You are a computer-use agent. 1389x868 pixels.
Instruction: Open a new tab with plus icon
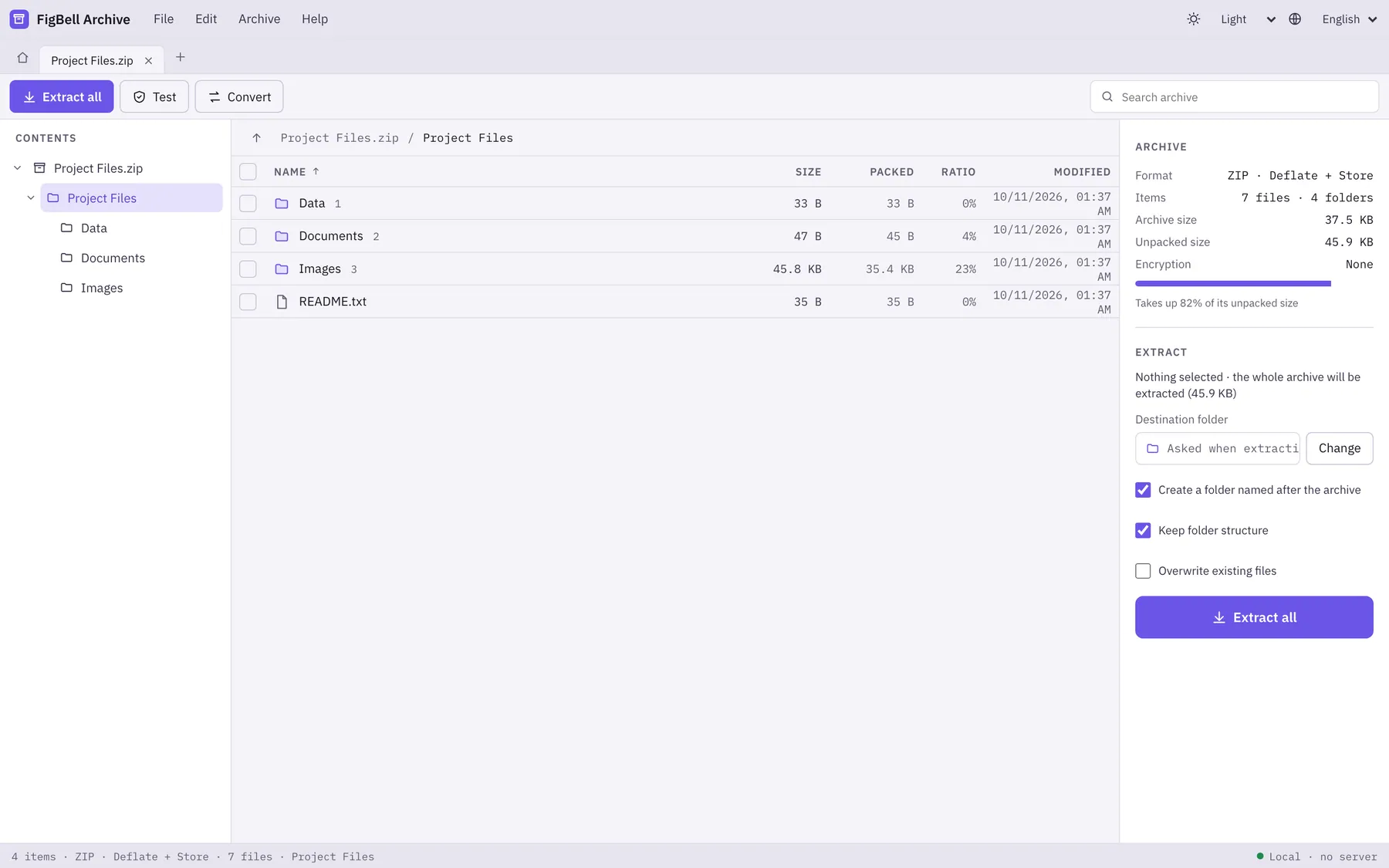(181, 57)
